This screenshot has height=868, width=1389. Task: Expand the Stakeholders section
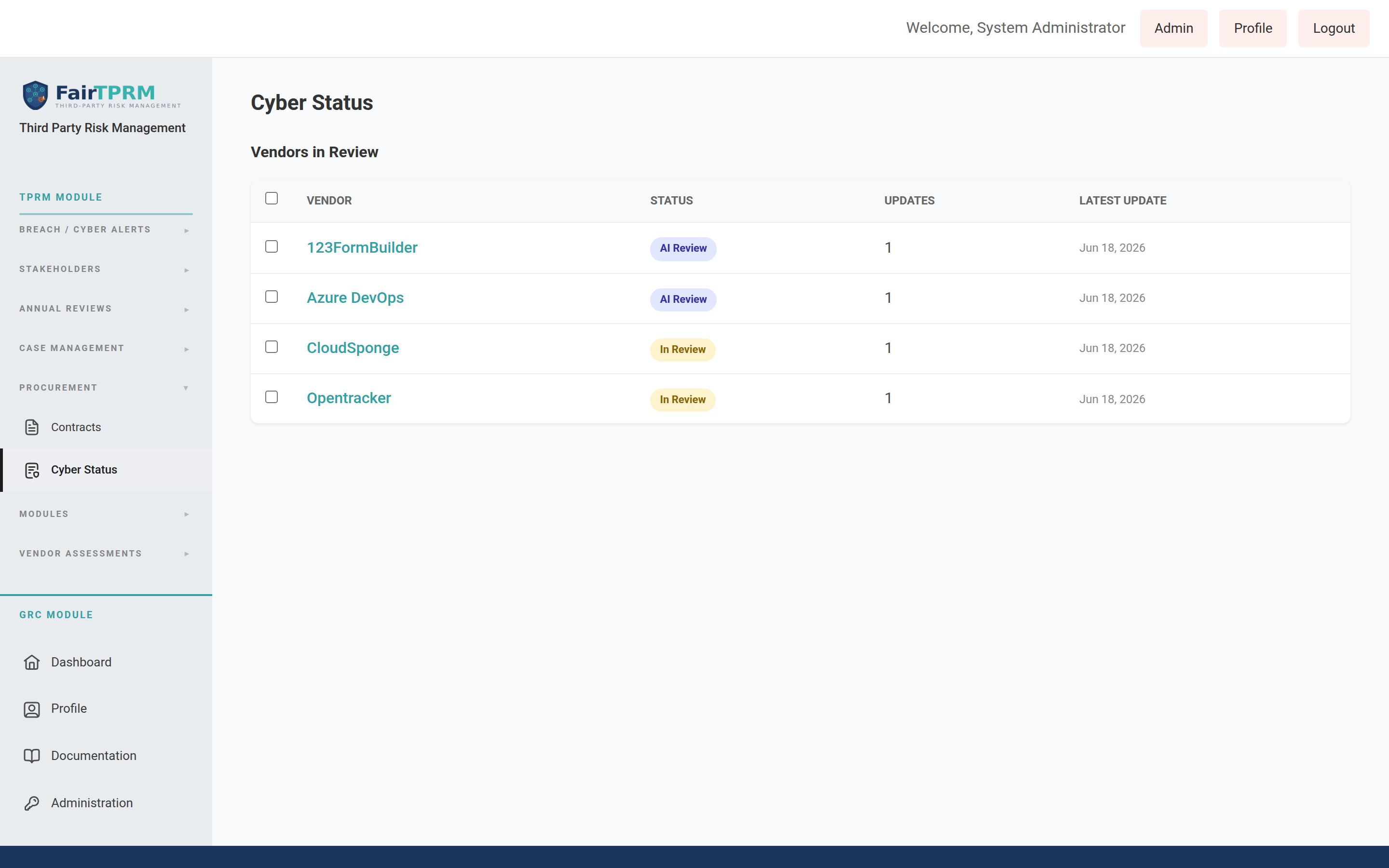click(x=106, y=269)
